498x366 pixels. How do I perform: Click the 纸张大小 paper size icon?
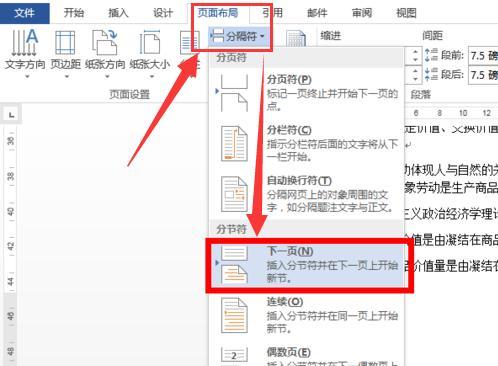click(x=149, y=42)
